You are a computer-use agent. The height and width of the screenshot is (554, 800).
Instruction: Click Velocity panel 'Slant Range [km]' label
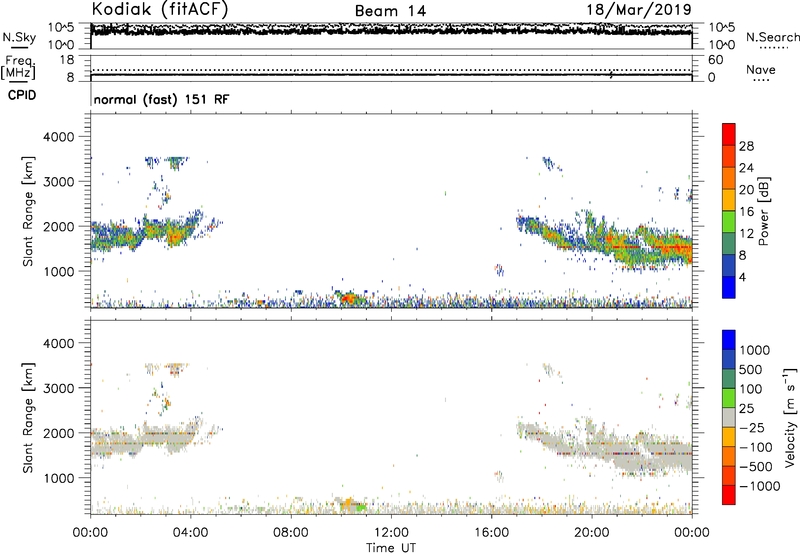pos(28,417)
